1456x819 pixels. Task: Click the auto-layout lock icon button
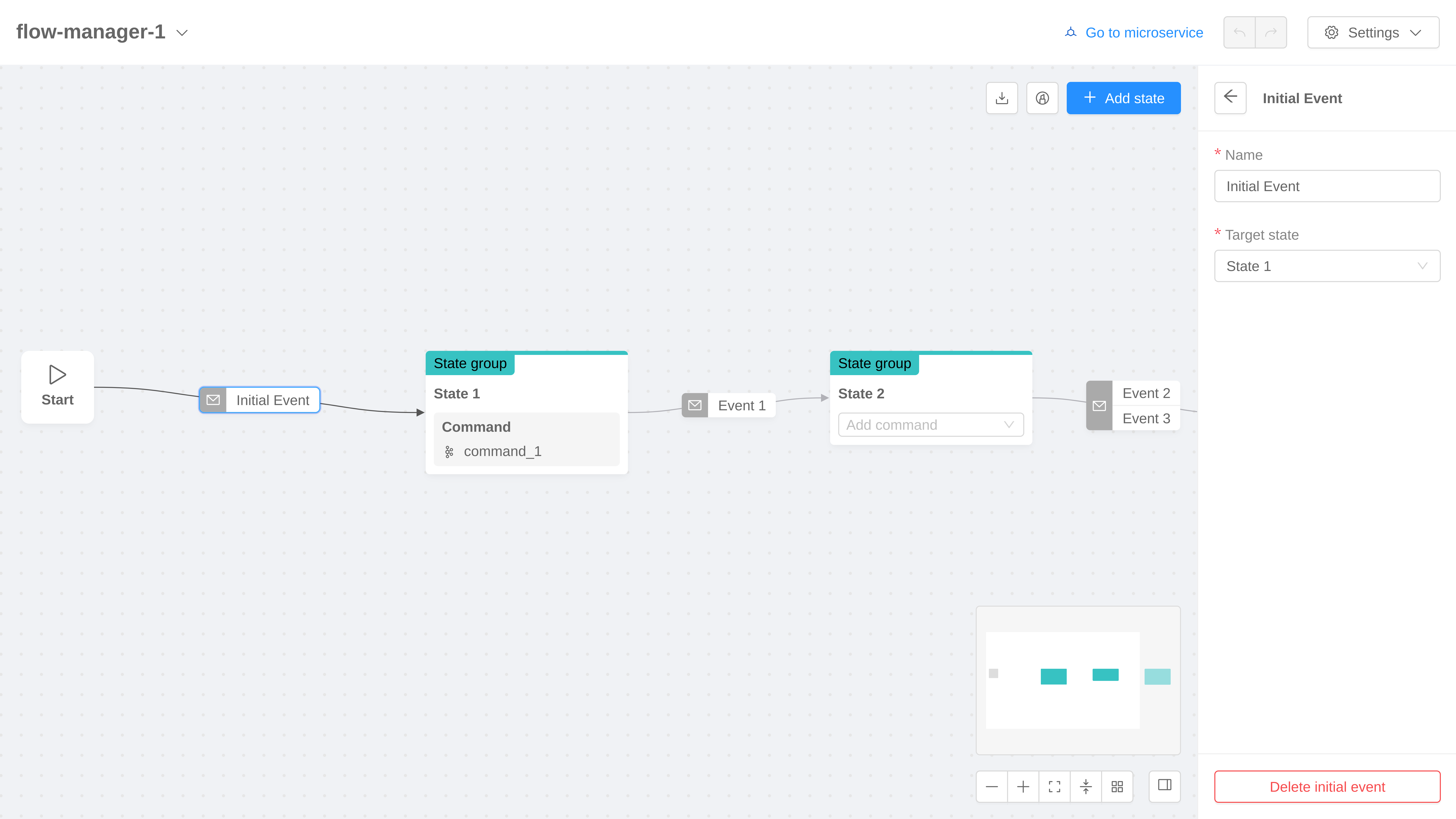[x=1042, y=98]
